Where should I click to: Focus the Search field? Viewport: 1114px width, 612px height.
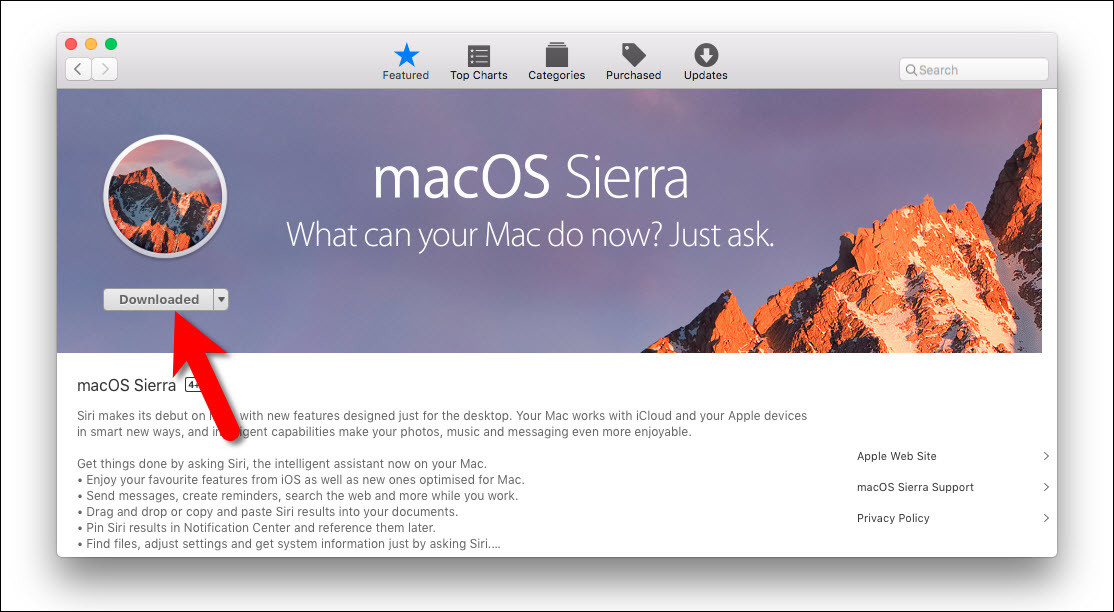pyautogui.click(x=973, y=70)
